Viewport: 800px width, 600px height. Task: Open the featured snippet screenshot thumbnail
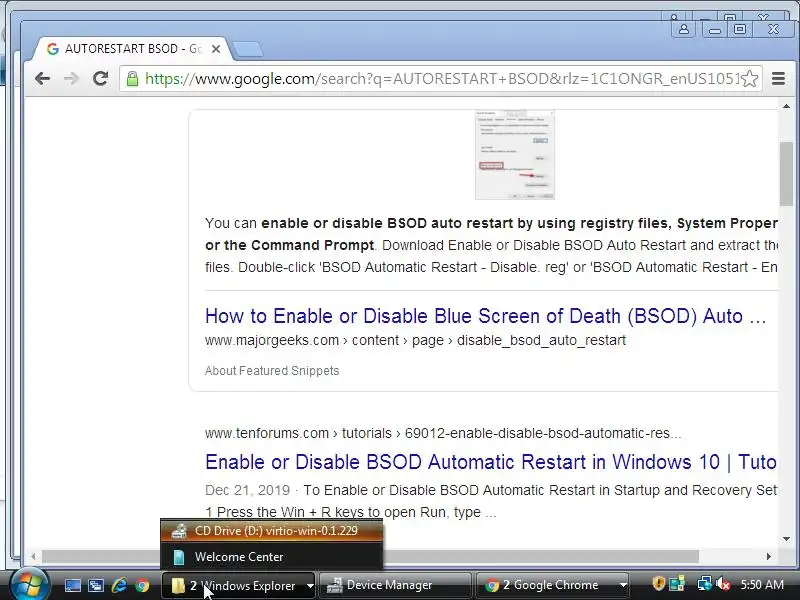(514, 155)
